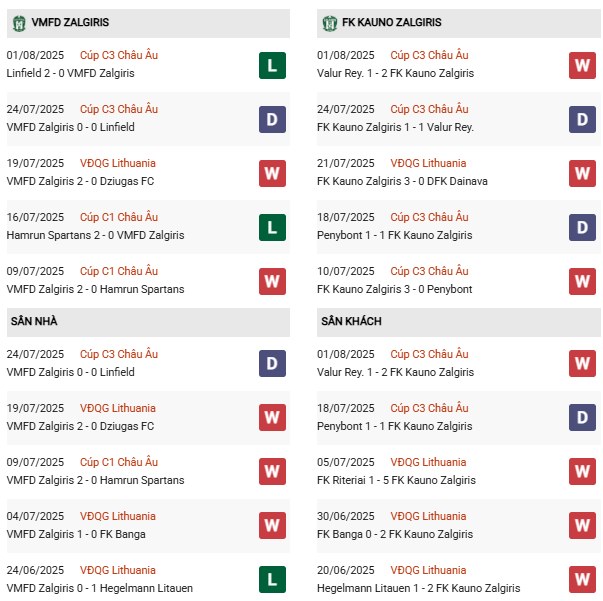Screen dimensions: 603x601
Task: Click the D badge for Penybont 1-1 match on 18/07/2025 in the top-right list
Action: (x=582, y=228)
